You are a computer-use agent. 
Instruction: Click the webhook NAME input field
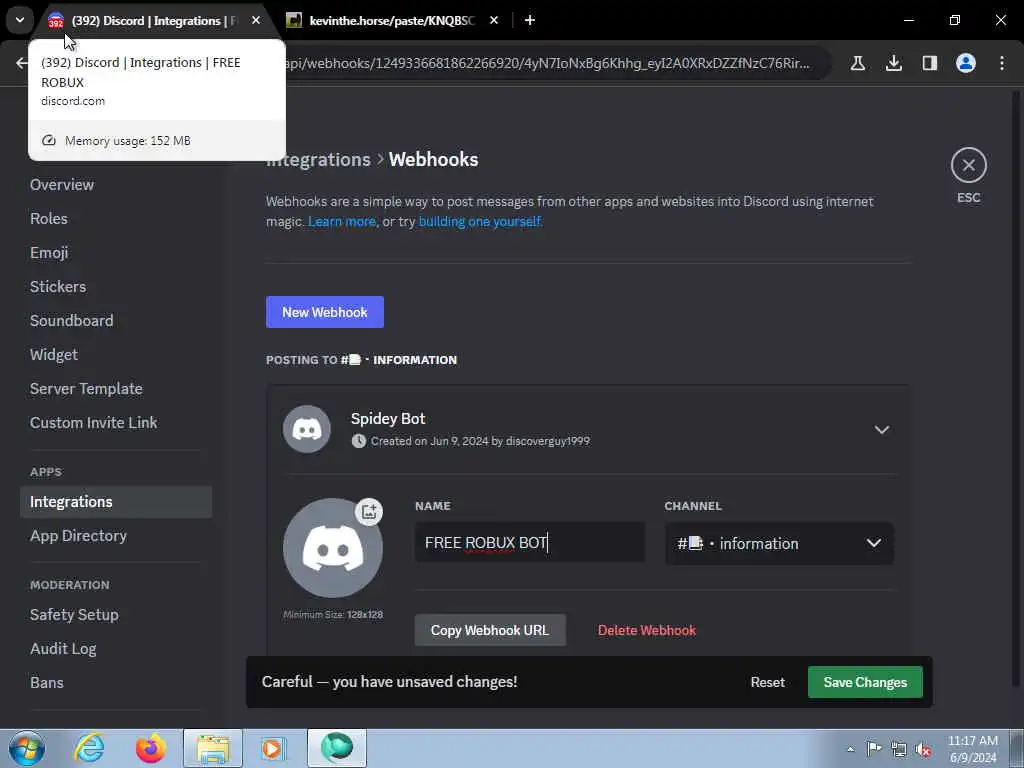click(530, 542)
